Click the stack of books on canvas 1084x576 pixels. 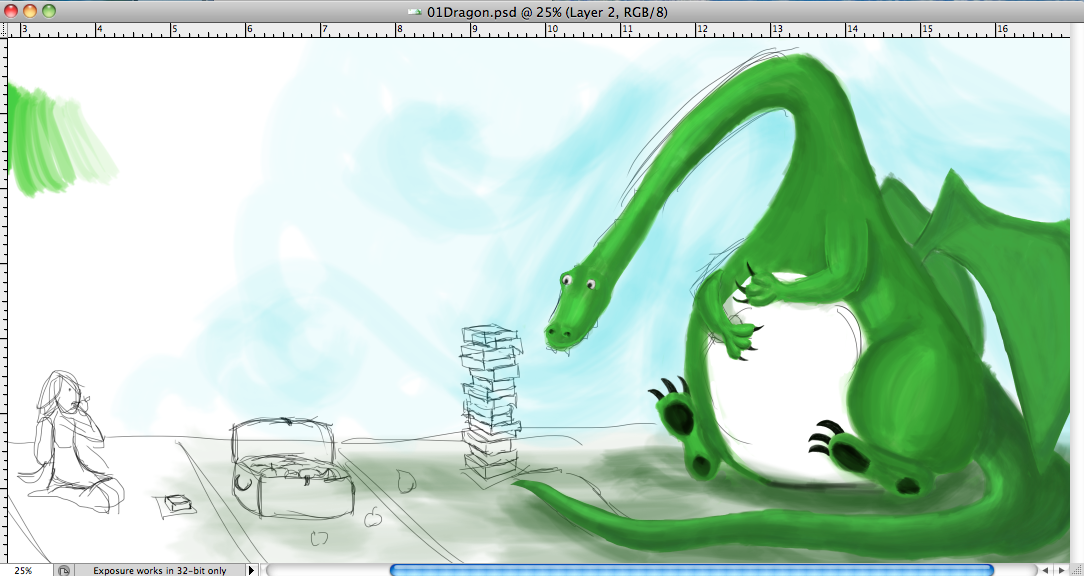tap(492, 405)
